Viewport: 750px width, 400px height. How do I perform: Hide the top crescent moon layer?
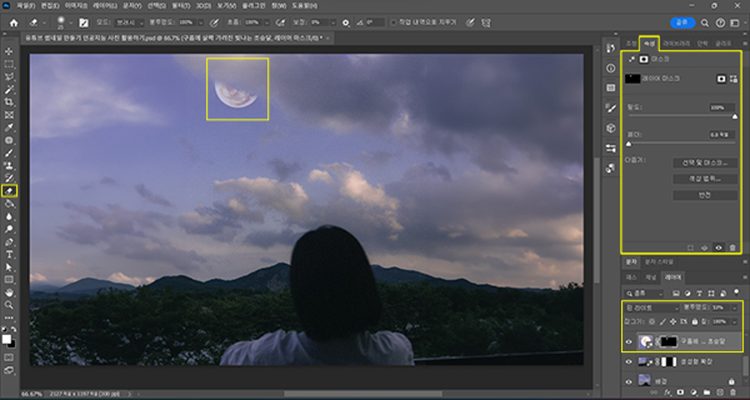coord(629,342)
